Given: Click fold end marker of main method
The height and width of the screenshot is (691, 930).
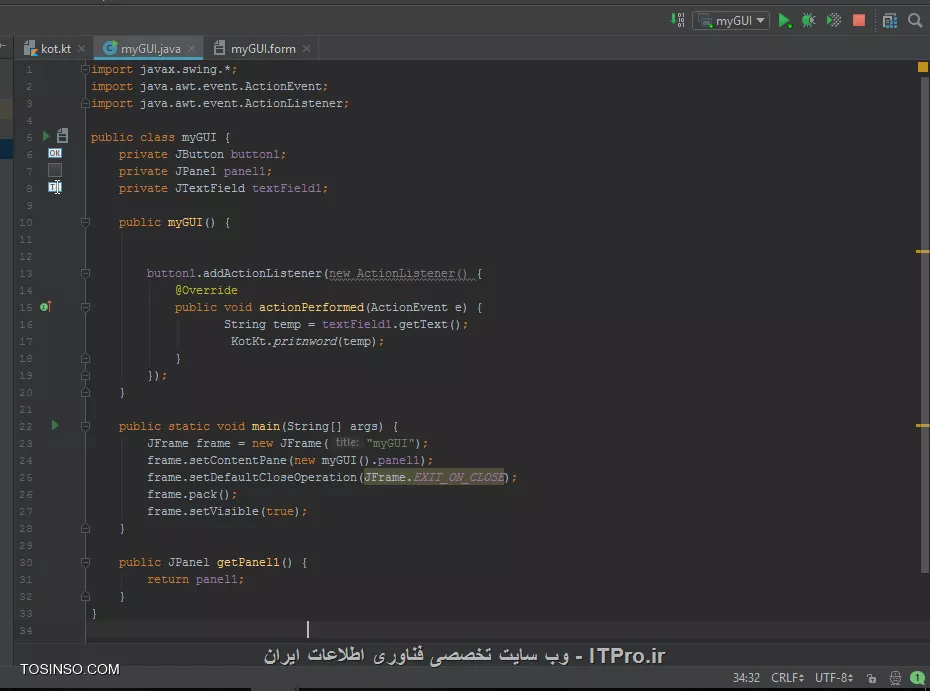Looking at the screenshot, I should [85, 528].
